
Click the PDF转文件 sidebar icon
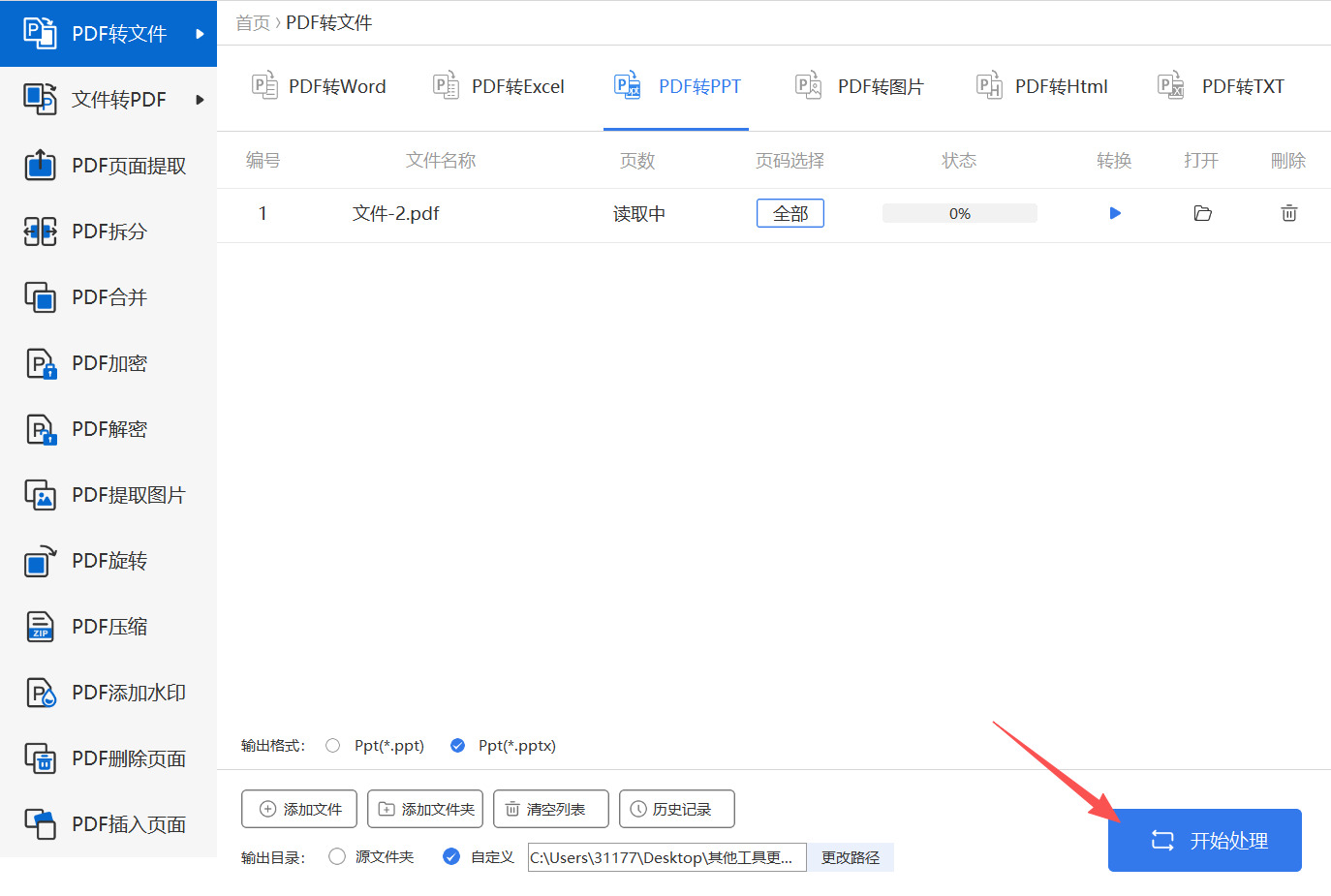pyautogui.click(x=40, y=33)
